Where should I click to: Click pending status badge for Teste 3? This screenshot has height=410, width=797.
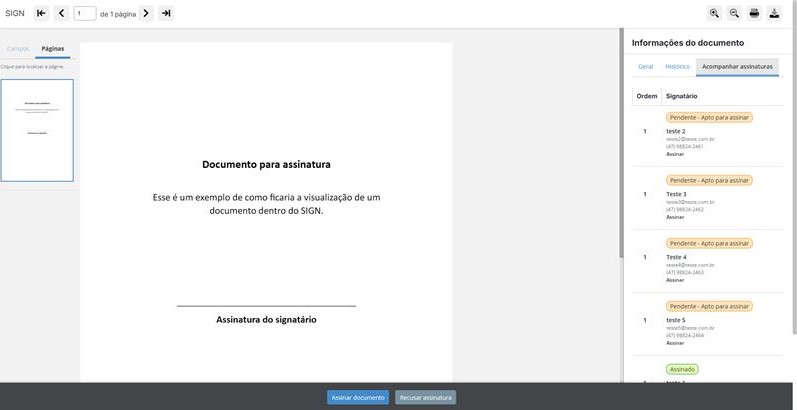pos(709,180)
